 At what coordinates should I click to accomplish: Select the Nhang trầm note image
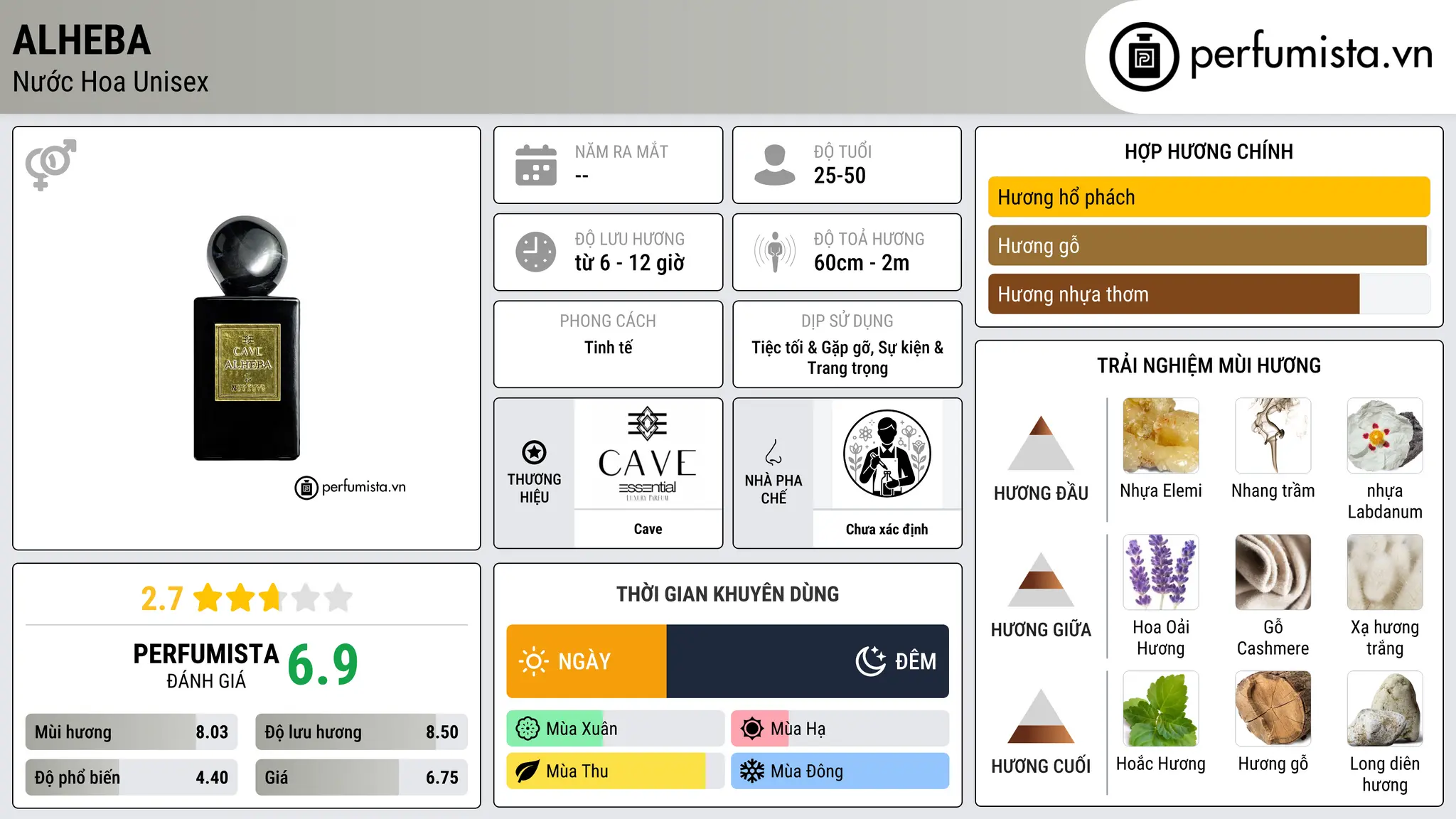[1273, 436]
